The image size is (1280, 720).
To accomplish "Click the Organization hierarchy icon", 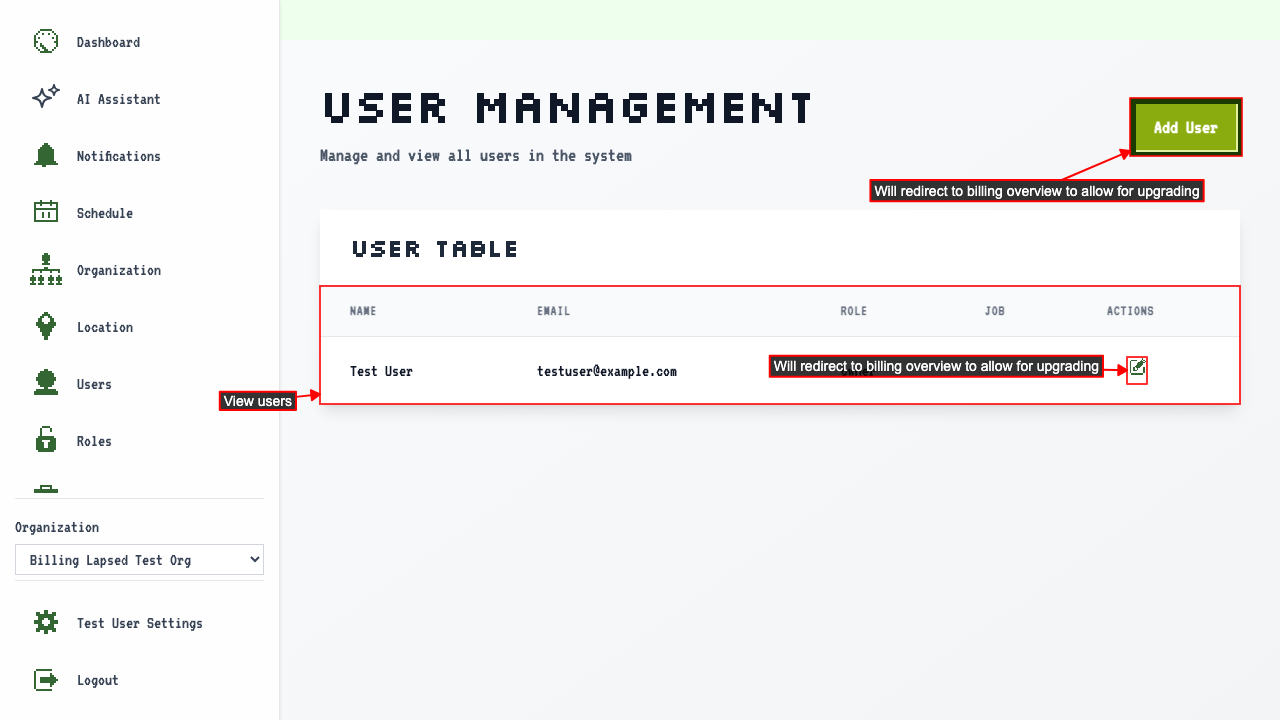I will [46, 270].
